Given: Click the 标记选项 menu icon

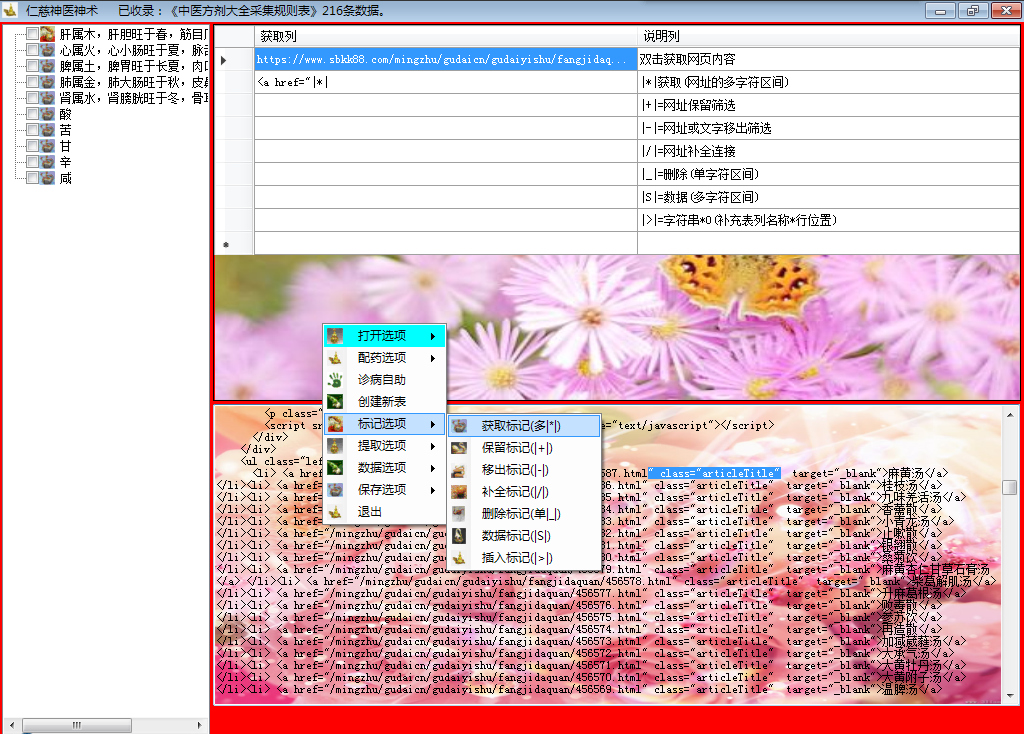Looking at the screenshot, I should [x=335, y=424].
